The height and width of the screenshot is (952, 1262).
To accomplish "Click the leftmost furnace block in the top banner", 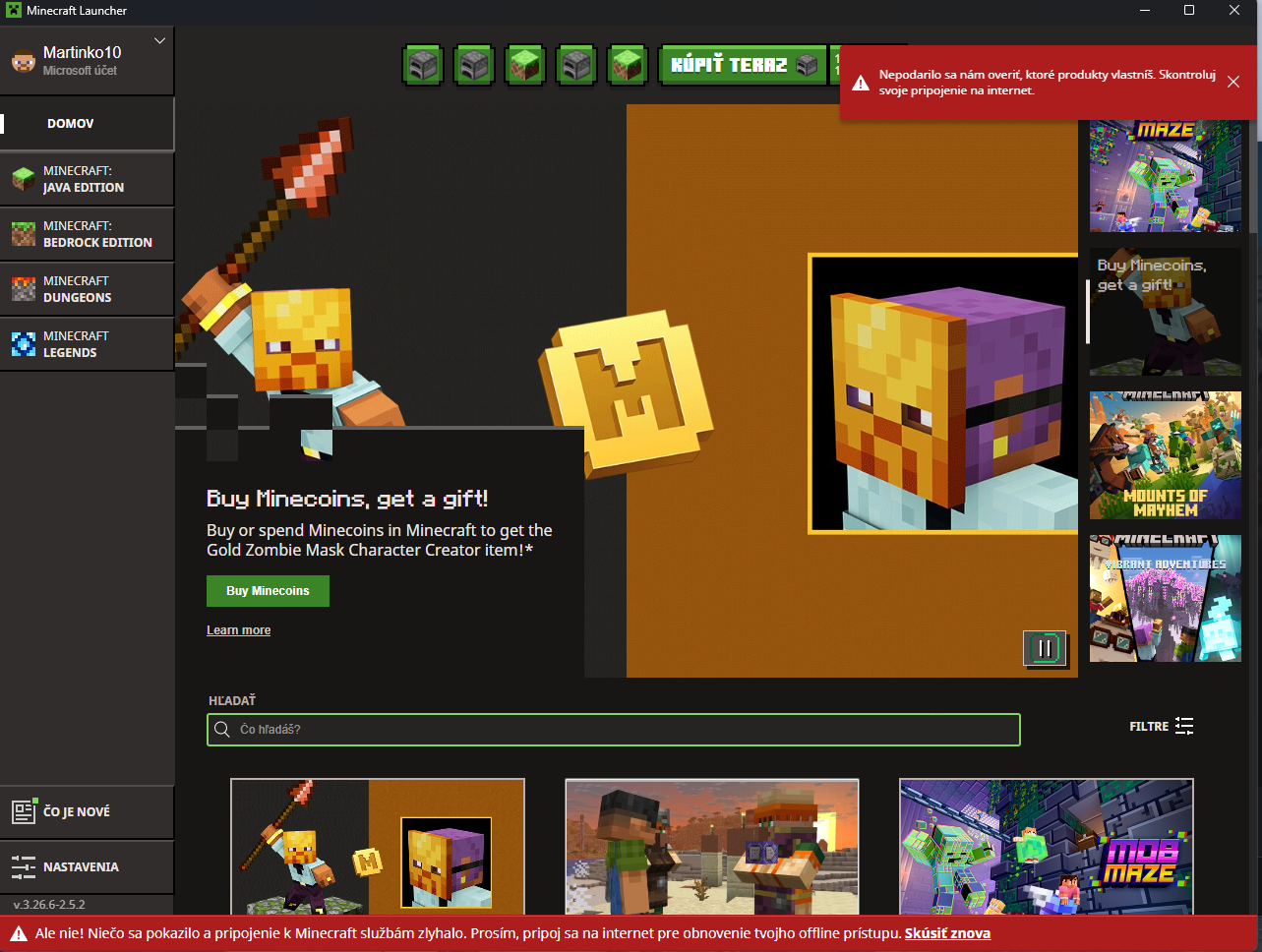I will coord(423,66).
